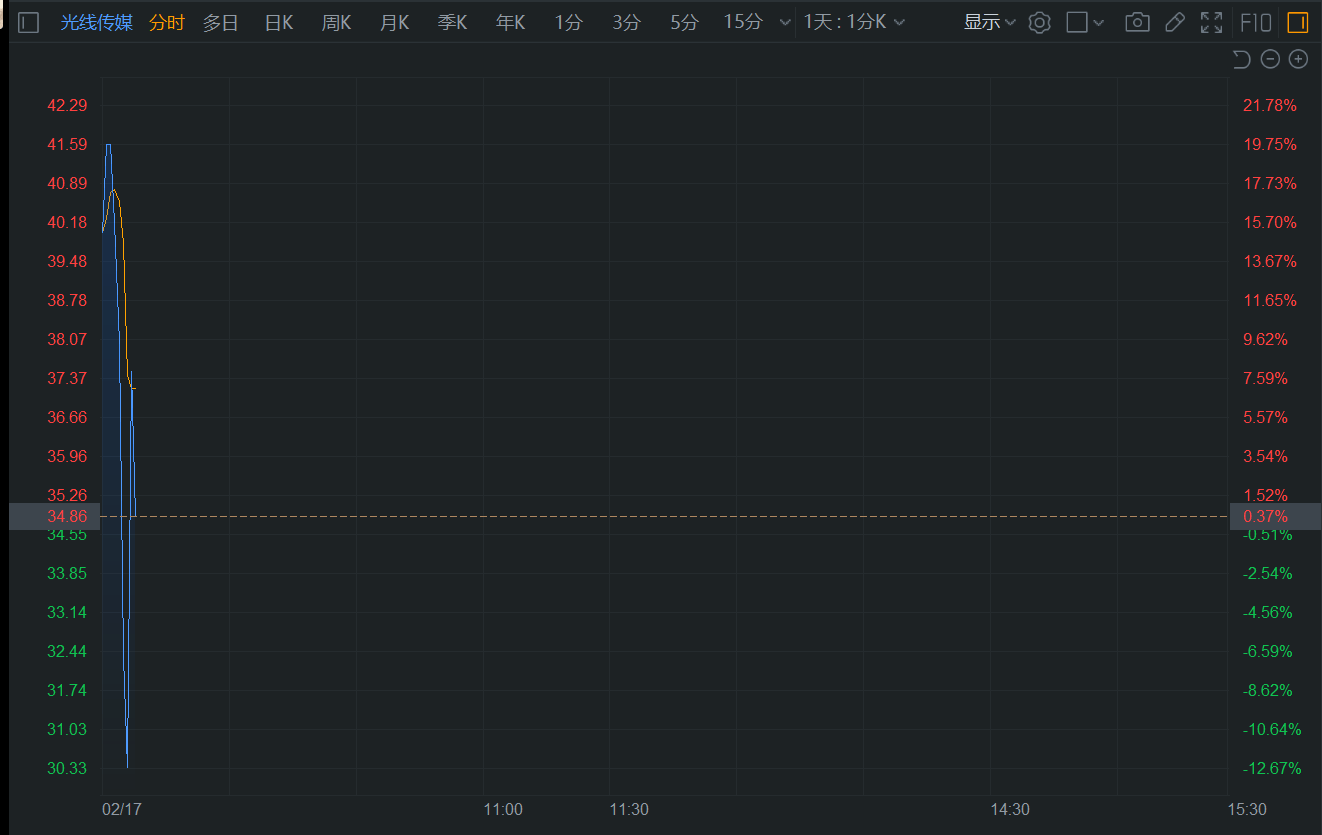The width and height of the screenshot is (1322, 835).
Task: Click the 11:30 time axis label
Action: pyautogui.click(x=629, y=809)
